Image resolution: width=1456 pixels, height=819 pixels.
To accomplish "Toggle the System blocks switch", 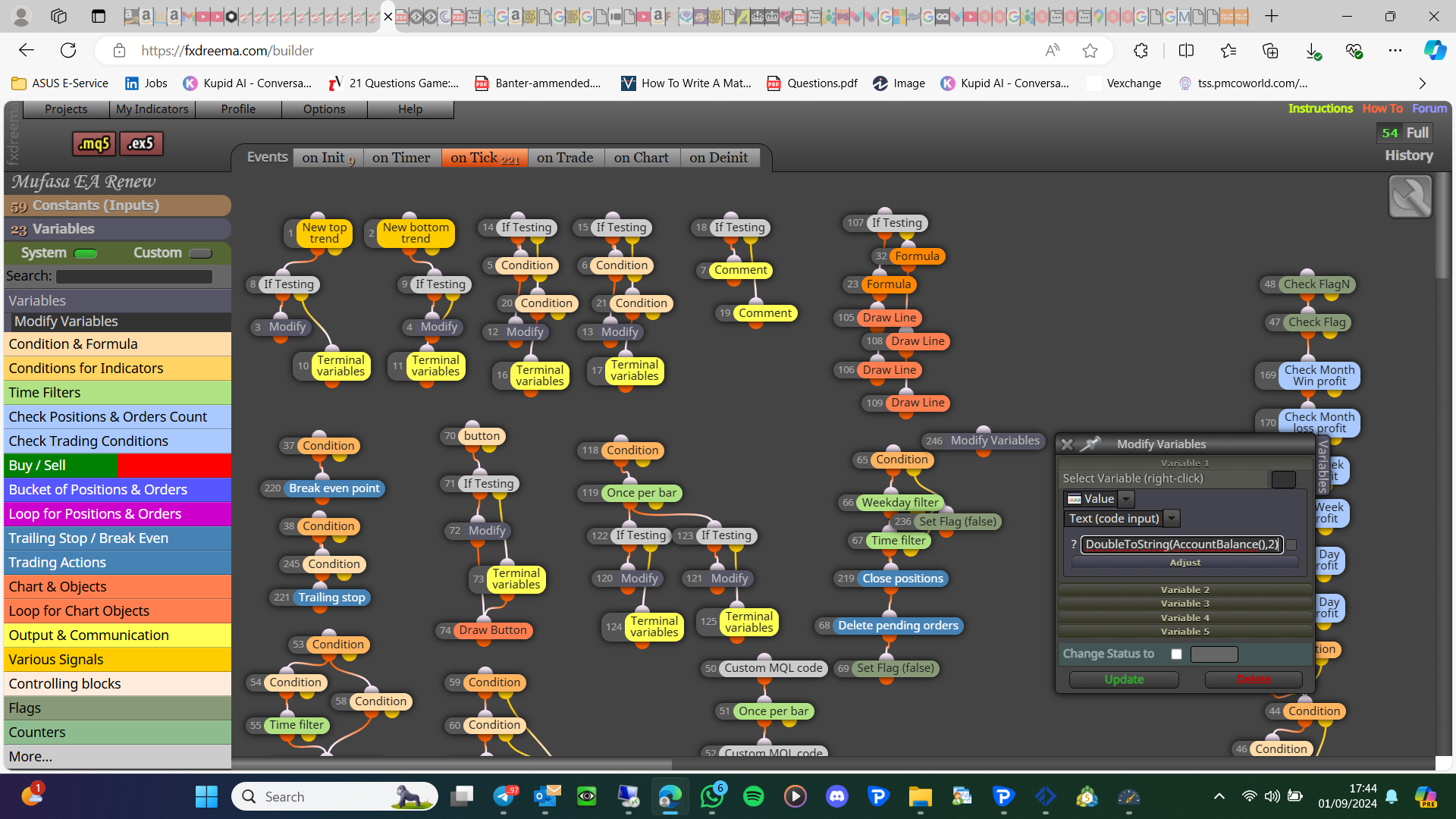I will point(86,253).
